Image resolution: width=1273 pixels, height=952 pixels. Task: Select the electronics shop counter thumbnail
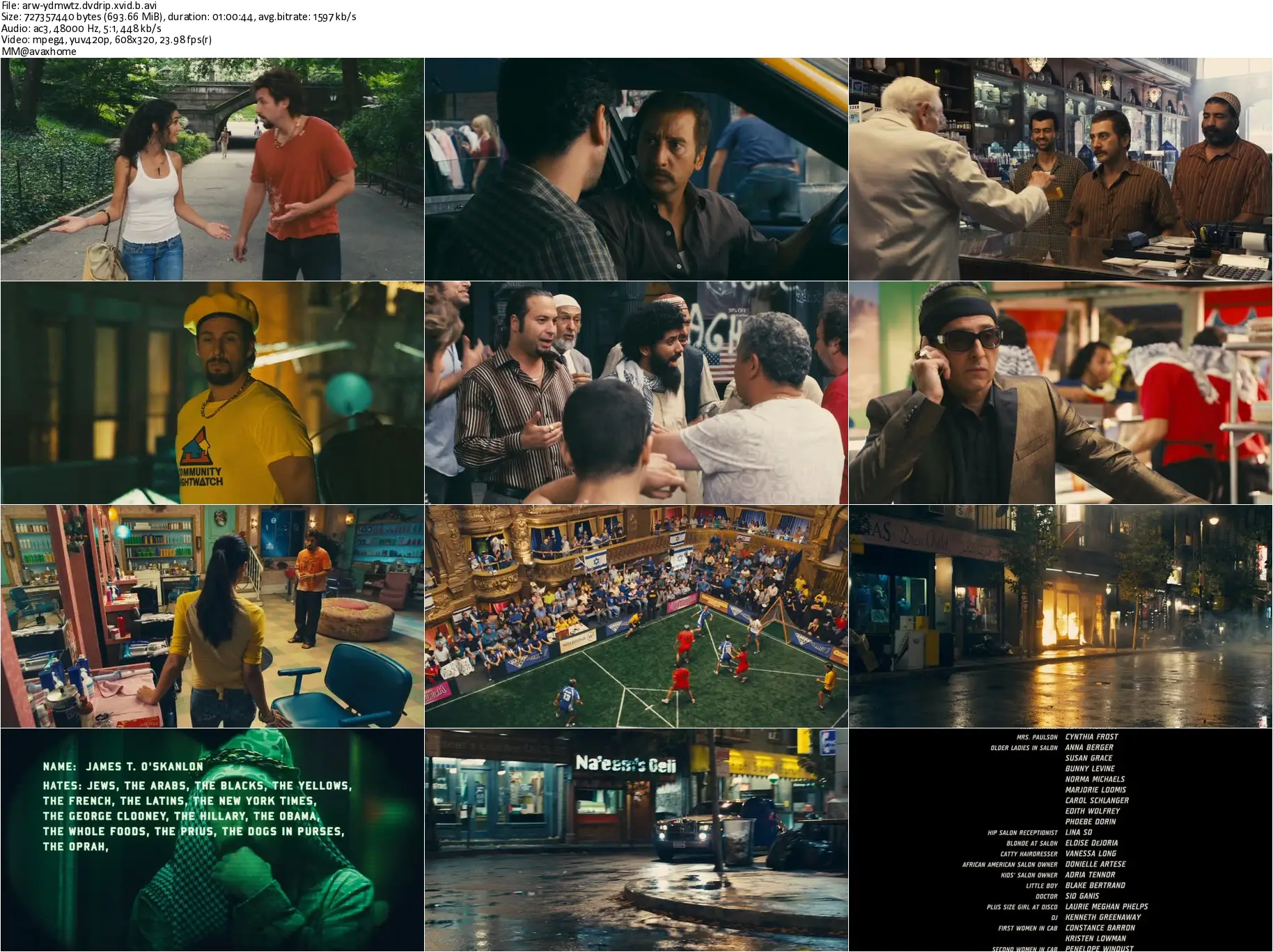(x=1061, y=169)
